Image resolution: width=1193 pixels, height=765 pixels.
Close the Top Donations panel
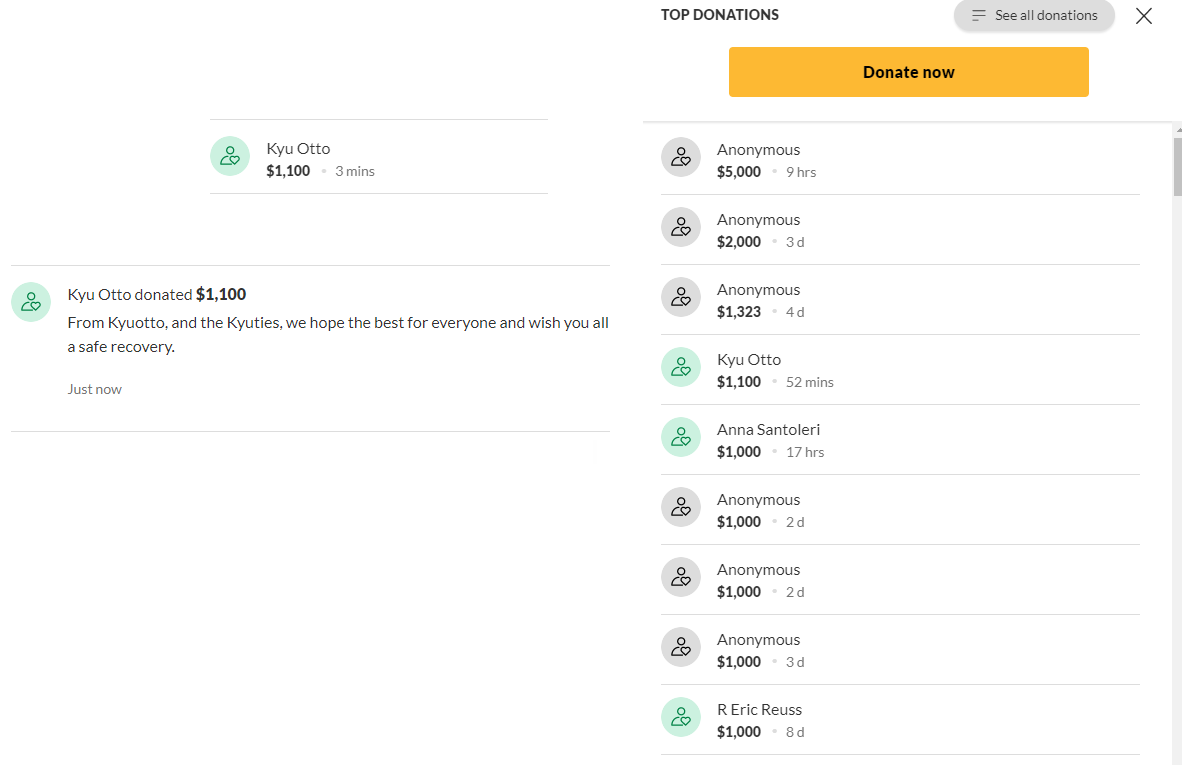pyautogui.click(x=1144, y=16)
